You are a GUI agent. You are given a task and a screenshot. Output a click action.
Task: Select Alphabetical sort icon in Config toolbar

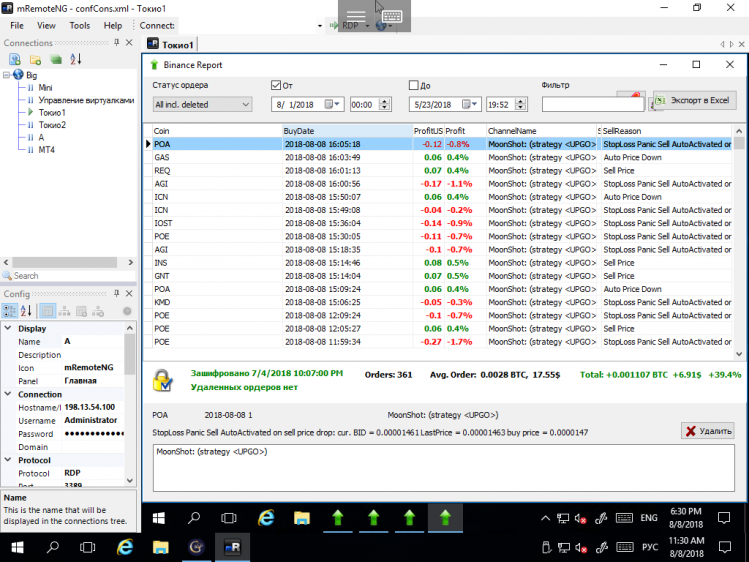(26, 311)
